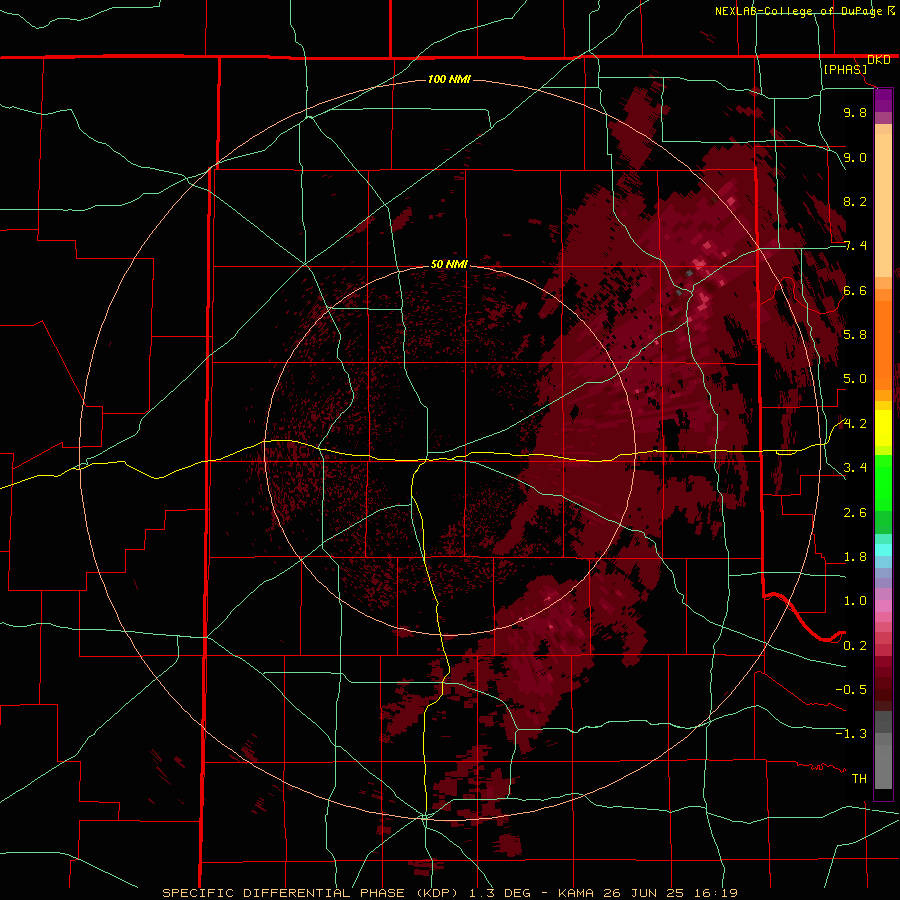Click the 9.0 value on the color scale
This screenshot has width=900, height=900.
(855, 157)
